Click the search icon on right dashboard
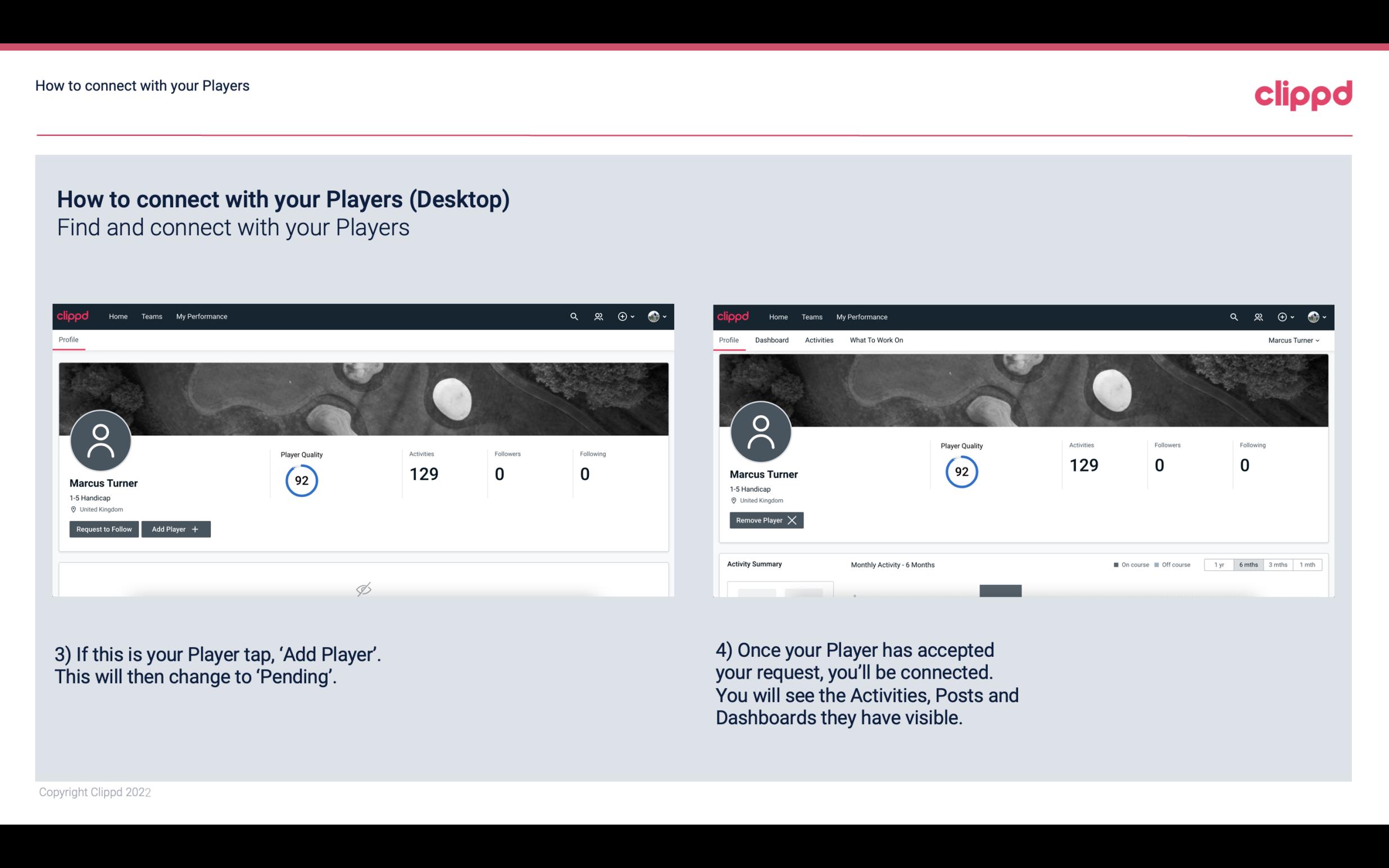 click(1233, 316)
